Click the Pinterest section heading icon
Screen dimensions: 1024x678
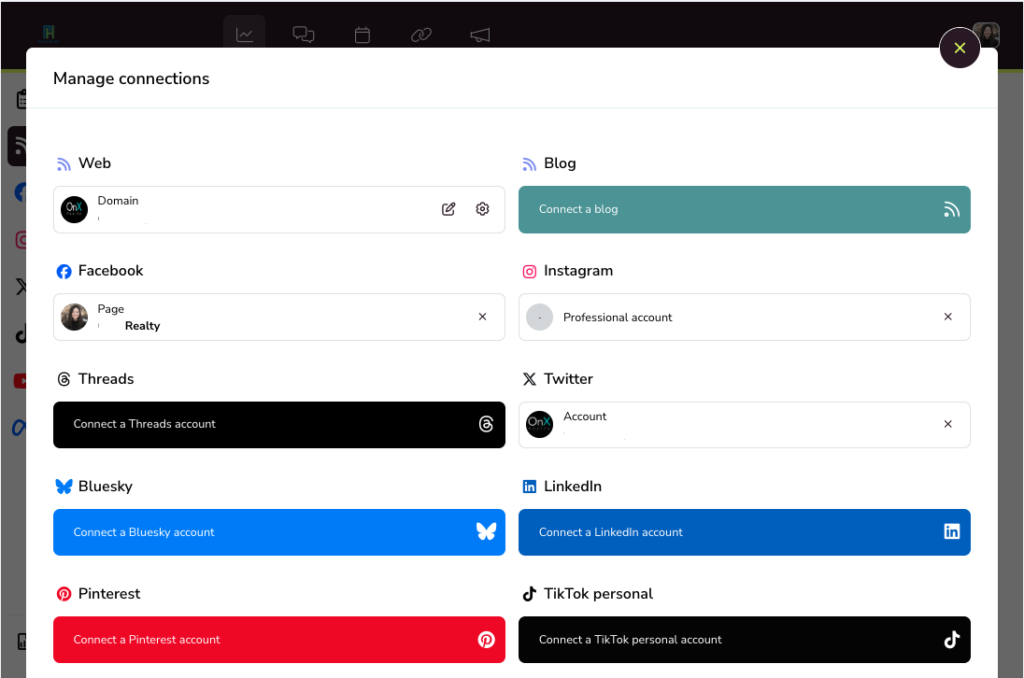tap(64, 594)
